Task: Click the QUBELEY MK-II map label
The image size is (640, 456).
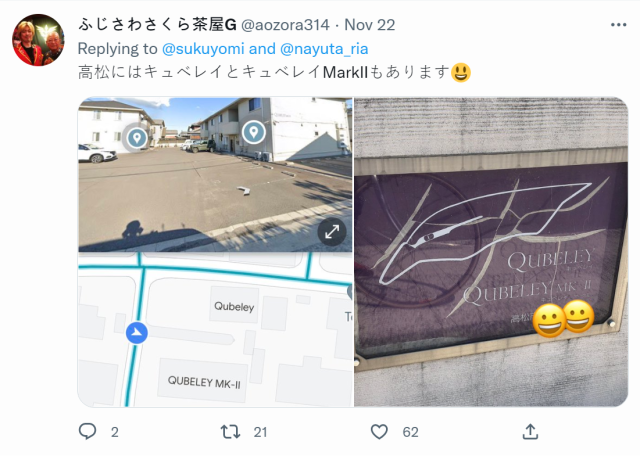Action: click(204, 382)
